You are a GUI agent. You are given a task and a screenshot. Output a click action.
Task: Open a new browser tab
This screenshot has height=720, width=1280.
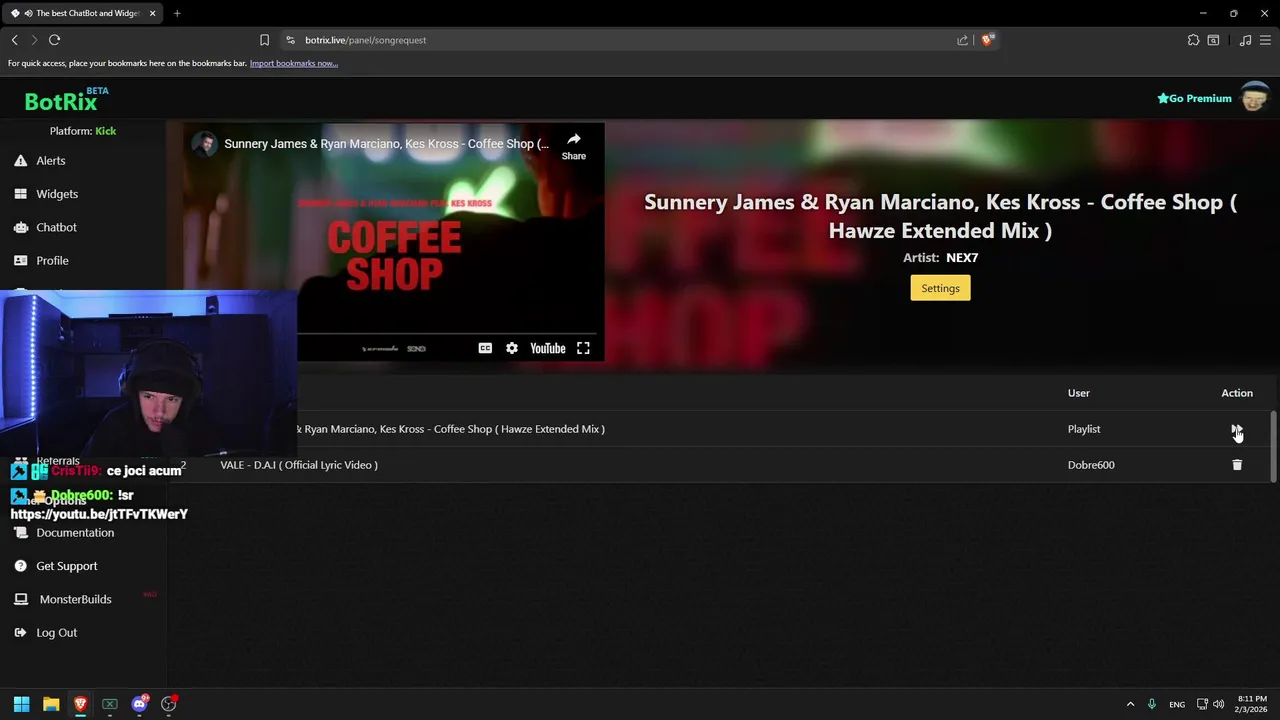tap(177, 13)
